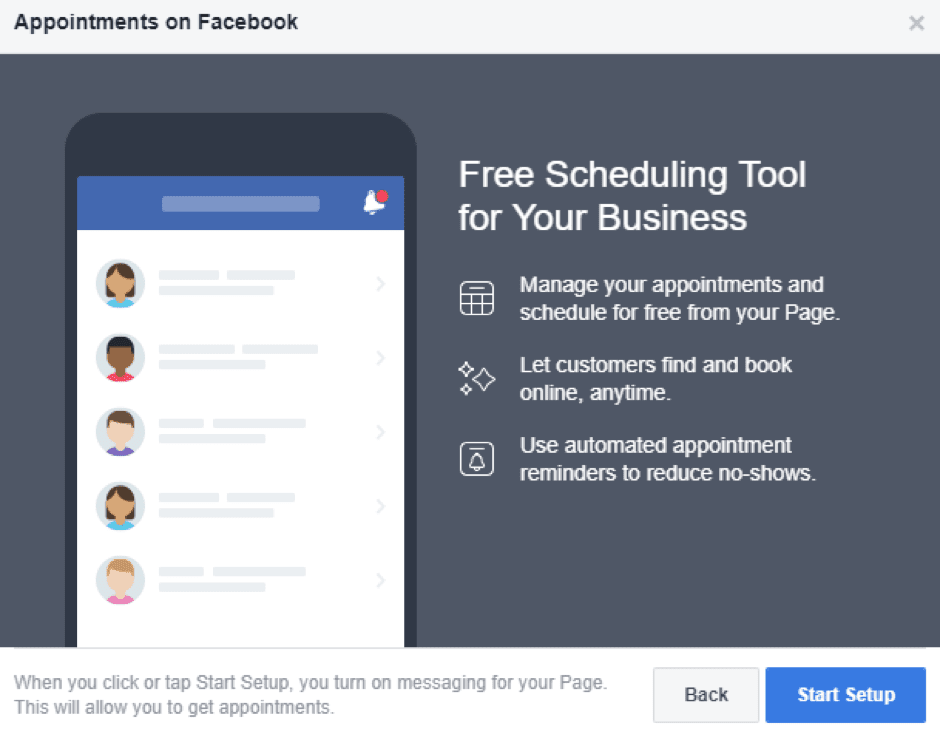The image size is (940, 740).
Task: Expand the third contact row chevron
Action: coord(380,432)
